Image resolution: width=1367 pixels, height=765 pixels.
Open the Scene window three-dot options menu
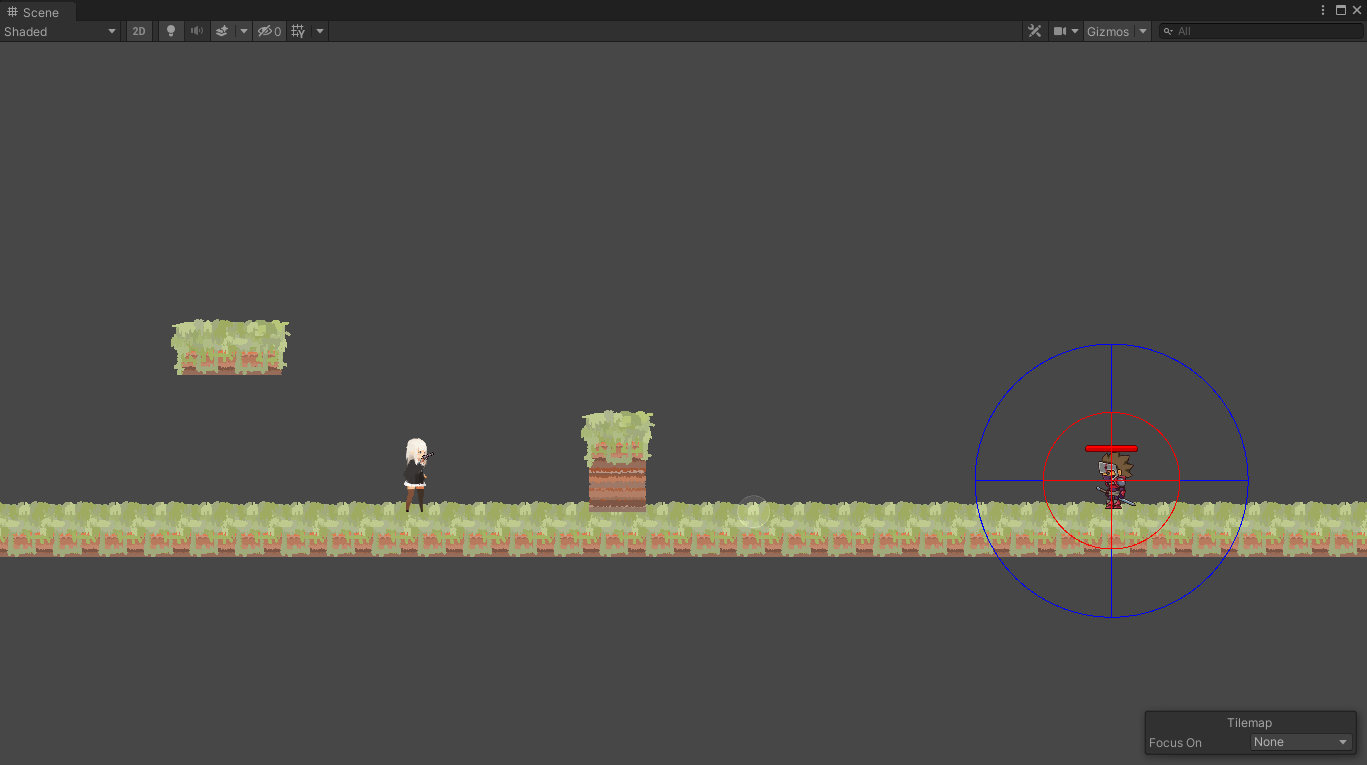pos(1323,10)
